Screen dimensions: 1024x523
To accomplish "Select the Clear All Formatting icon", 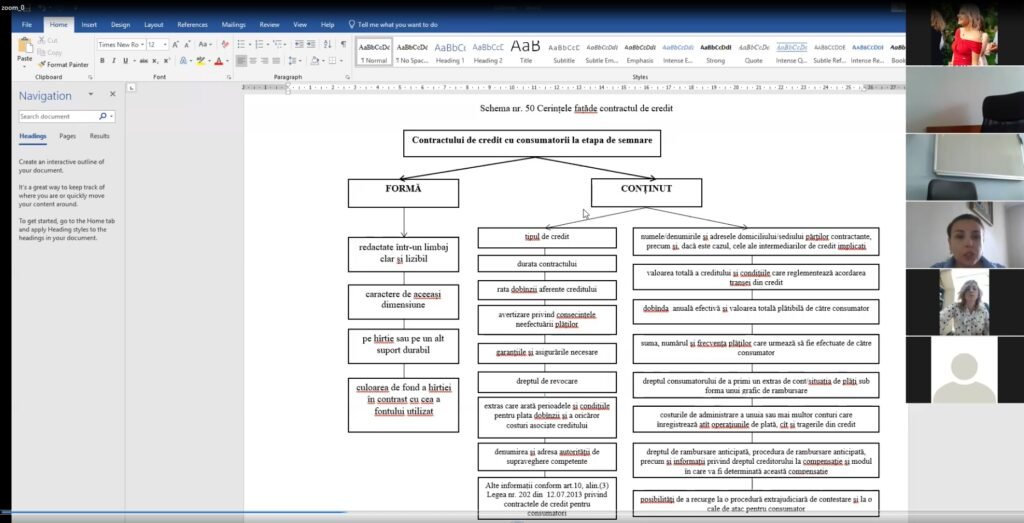I will [225, 44].
